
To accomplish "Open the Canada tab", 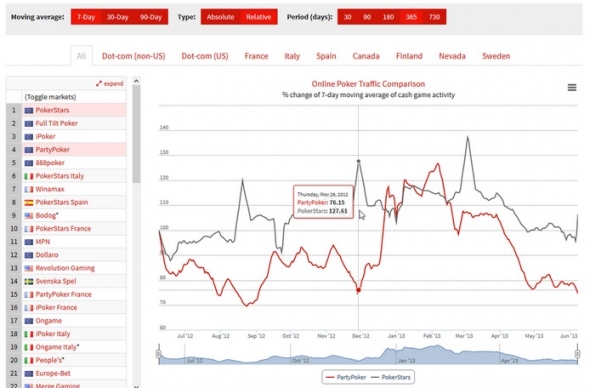I will pos(366,56).
